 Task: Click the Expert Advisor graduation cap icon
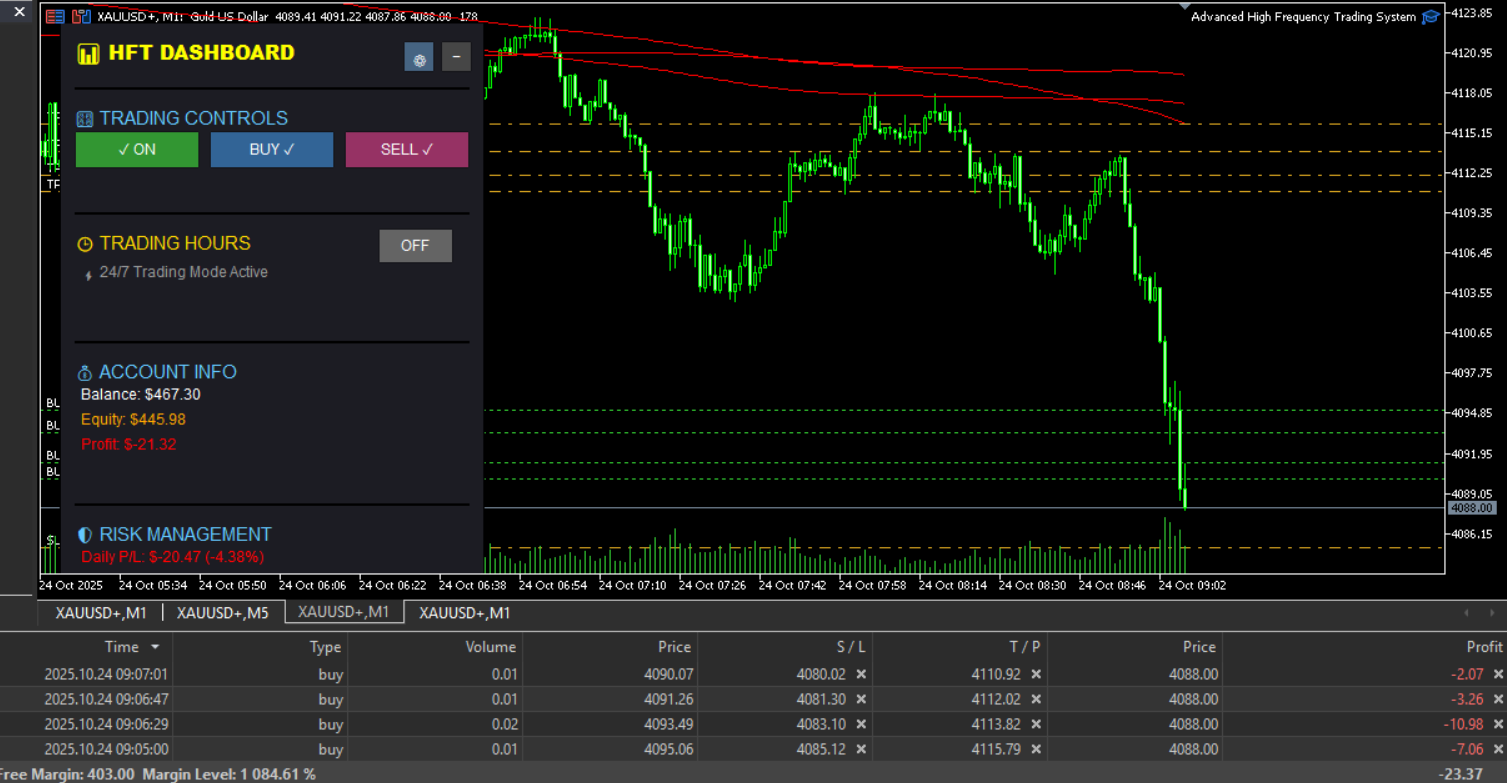click(x=1431, y=17)
